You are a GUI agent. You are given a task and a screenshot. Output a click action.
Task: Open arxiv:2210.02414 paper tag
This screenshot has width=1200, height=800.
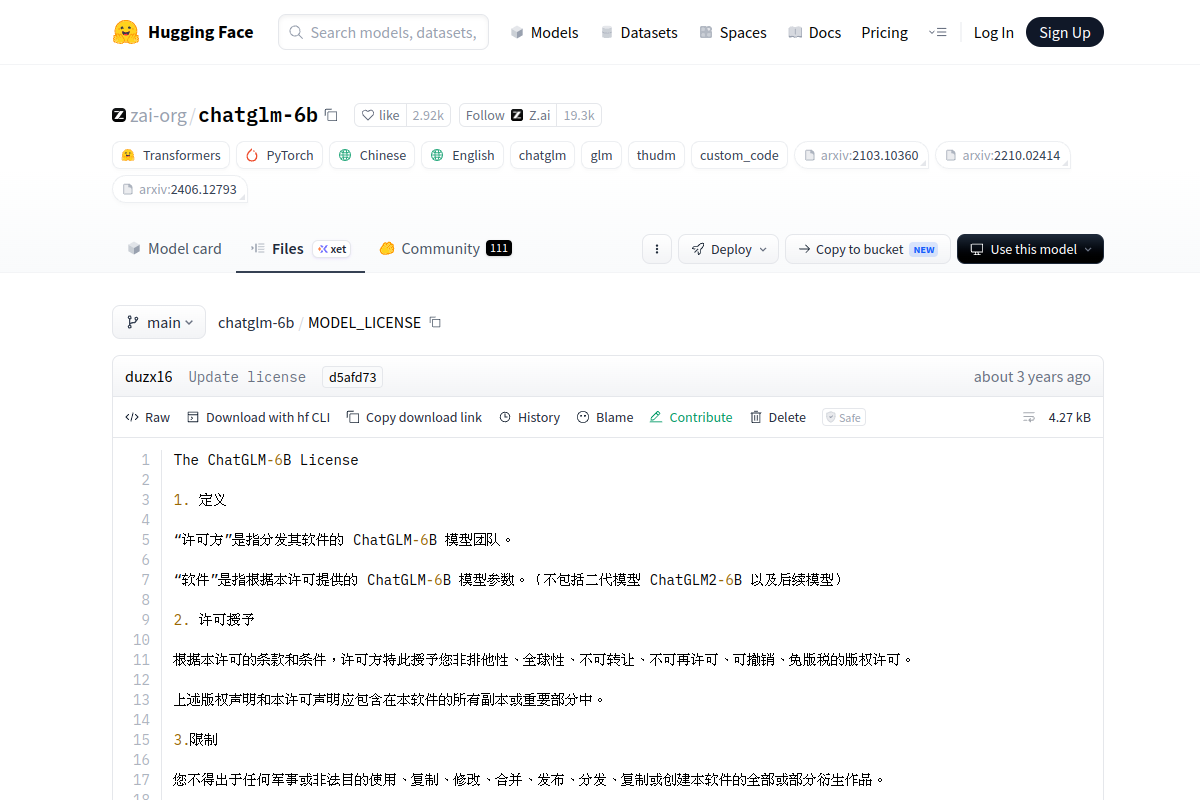[1003, 155]
